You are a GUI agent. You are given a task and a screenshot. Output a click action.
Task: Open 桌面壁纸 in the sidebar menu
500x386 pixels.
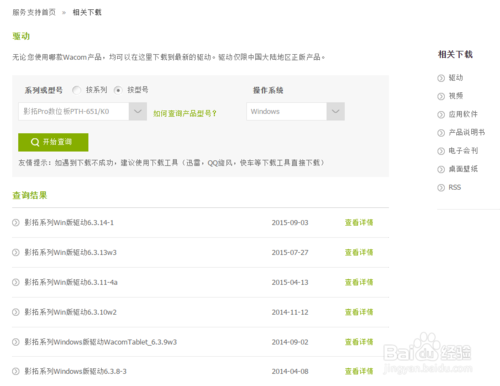pos(463,169)
